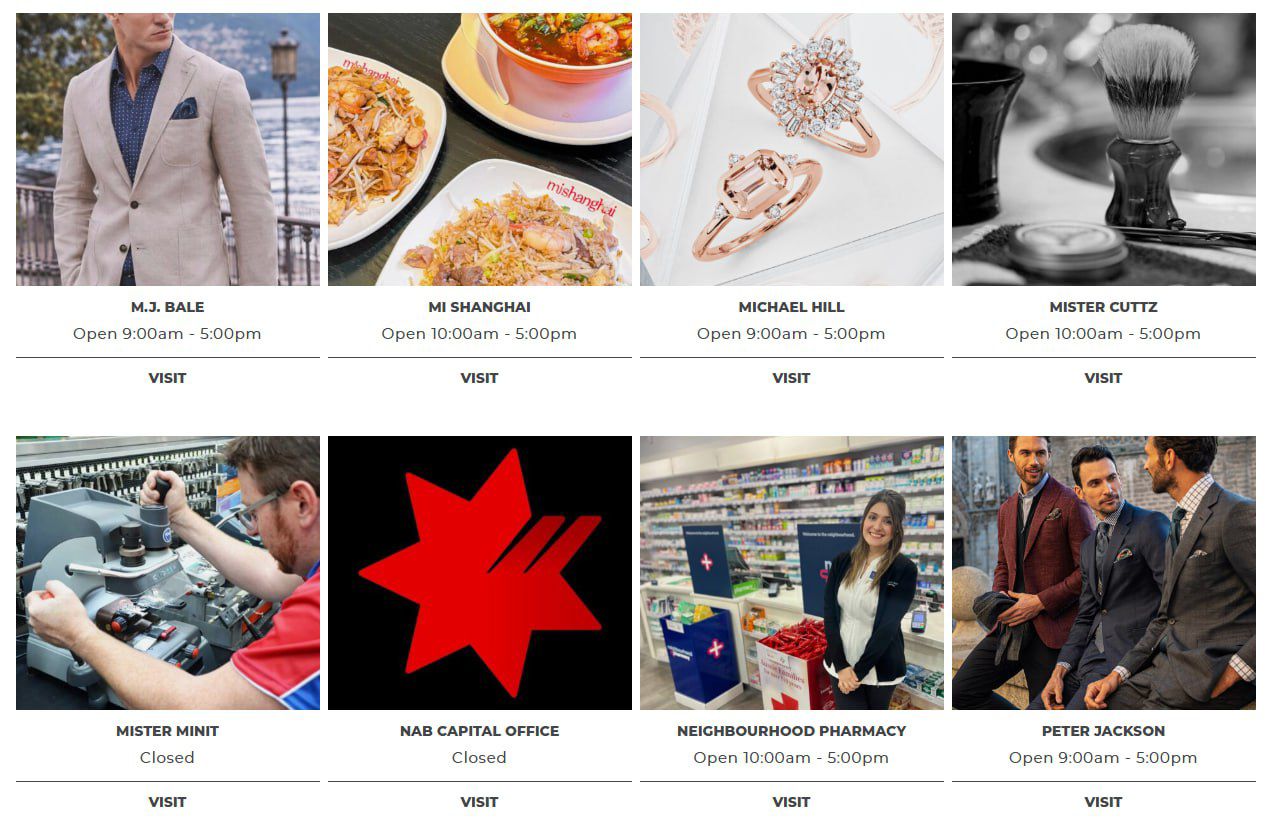Select the NEIGHBOURHOOD PHARMACY title link

(792, 731)
